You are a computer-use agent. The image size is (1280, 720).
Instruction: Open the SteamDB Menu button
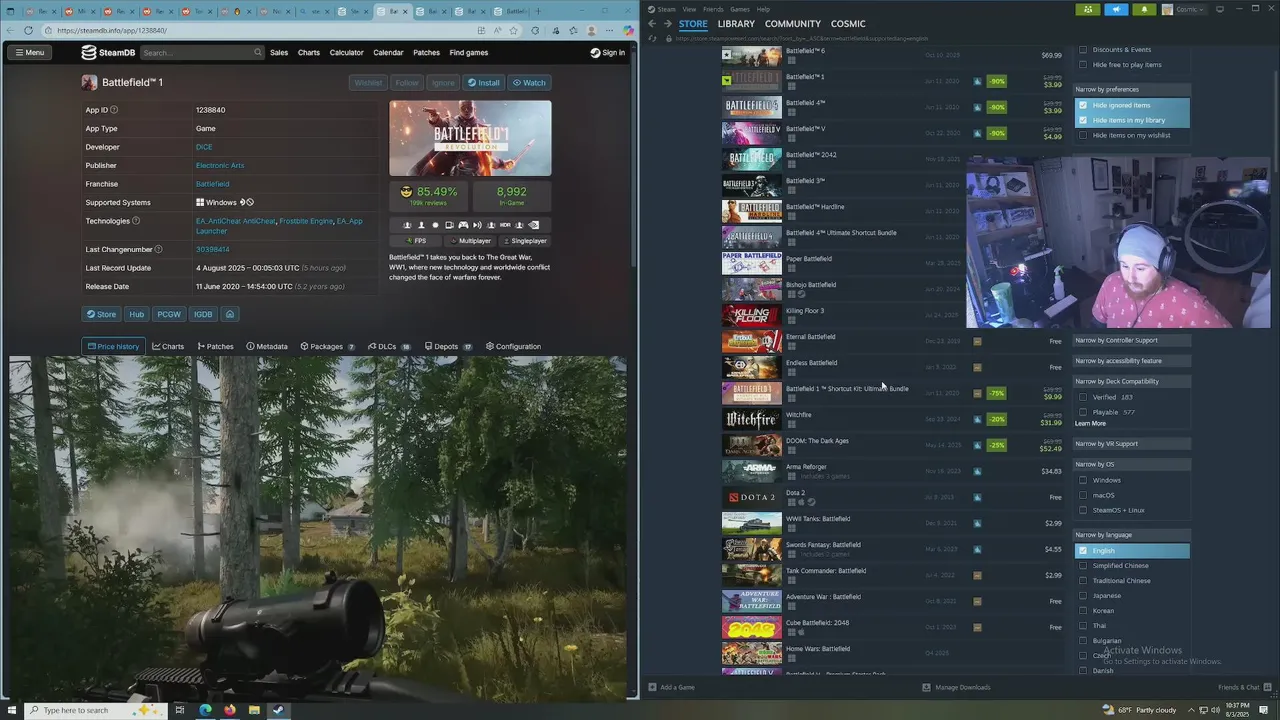coord(29,52)
